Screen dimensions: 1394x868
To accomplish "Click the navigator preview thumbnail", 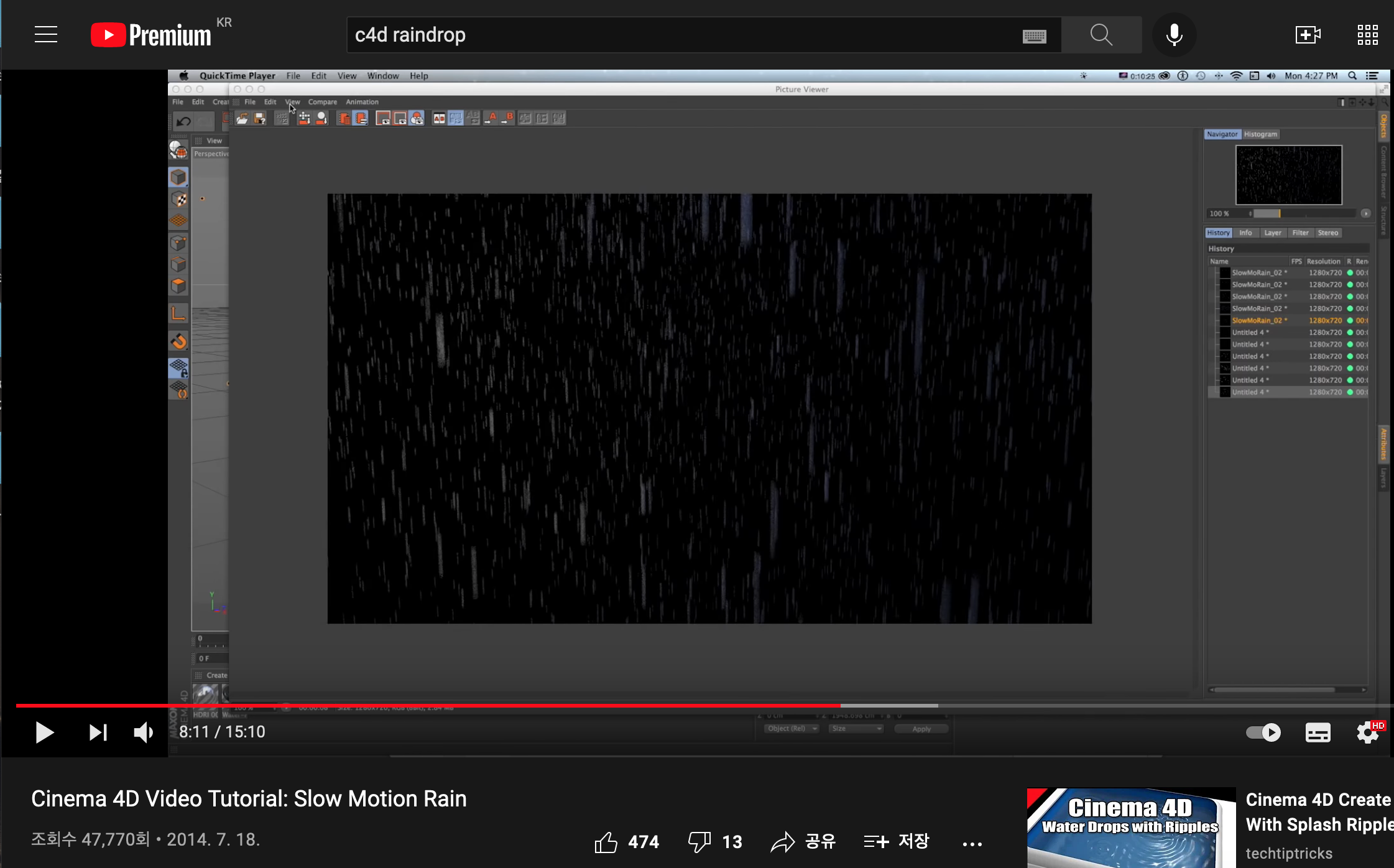I will (1288, 175).
